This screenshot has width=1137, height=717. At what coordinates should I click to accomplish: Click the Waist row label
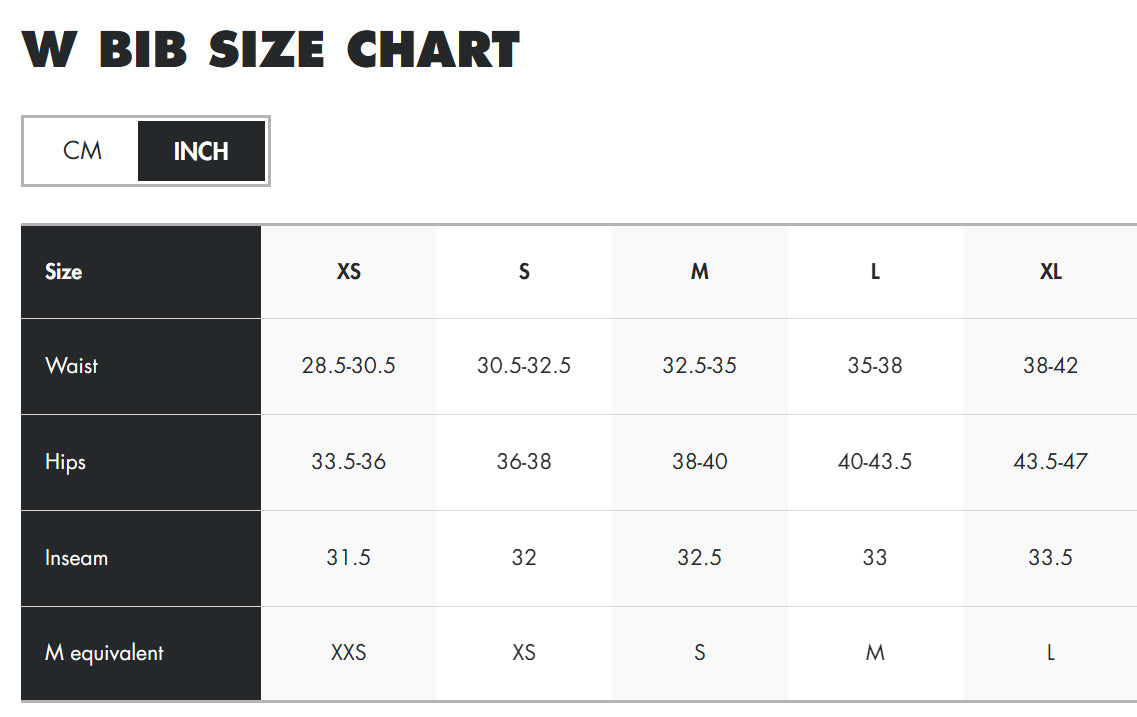(x=71, y=365)
